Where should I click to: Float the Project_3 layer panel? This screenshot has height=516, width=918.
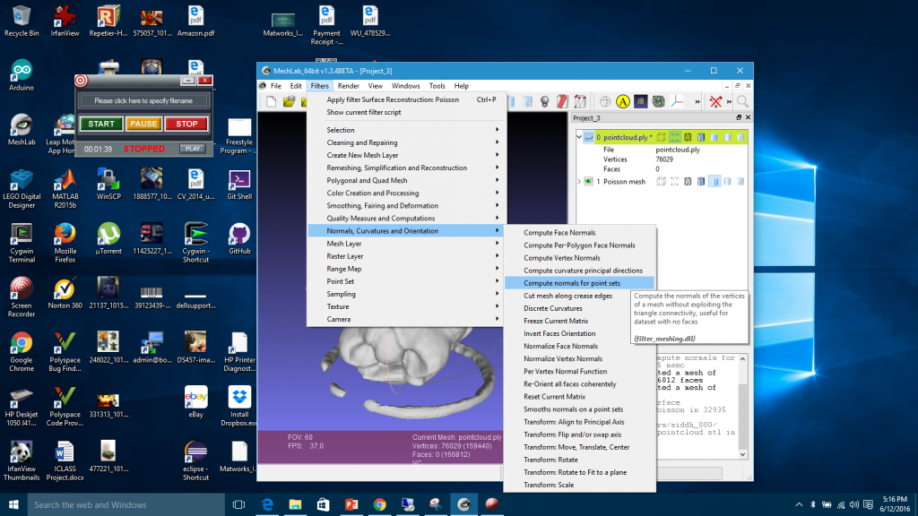738,118
